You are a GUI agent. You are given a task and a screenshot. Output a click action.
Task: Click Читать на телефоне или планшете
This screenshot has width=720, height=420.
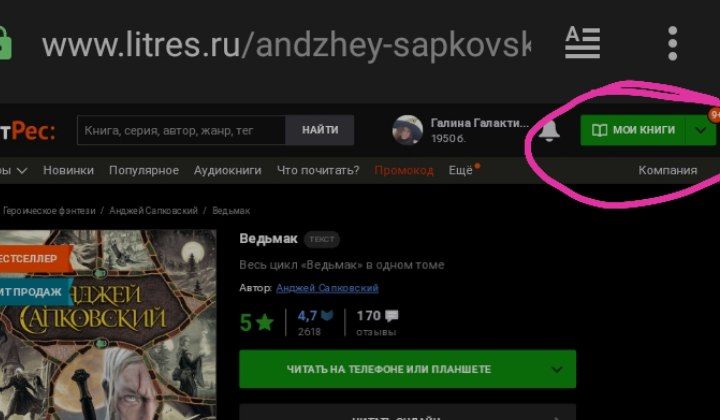coord(389,369)
